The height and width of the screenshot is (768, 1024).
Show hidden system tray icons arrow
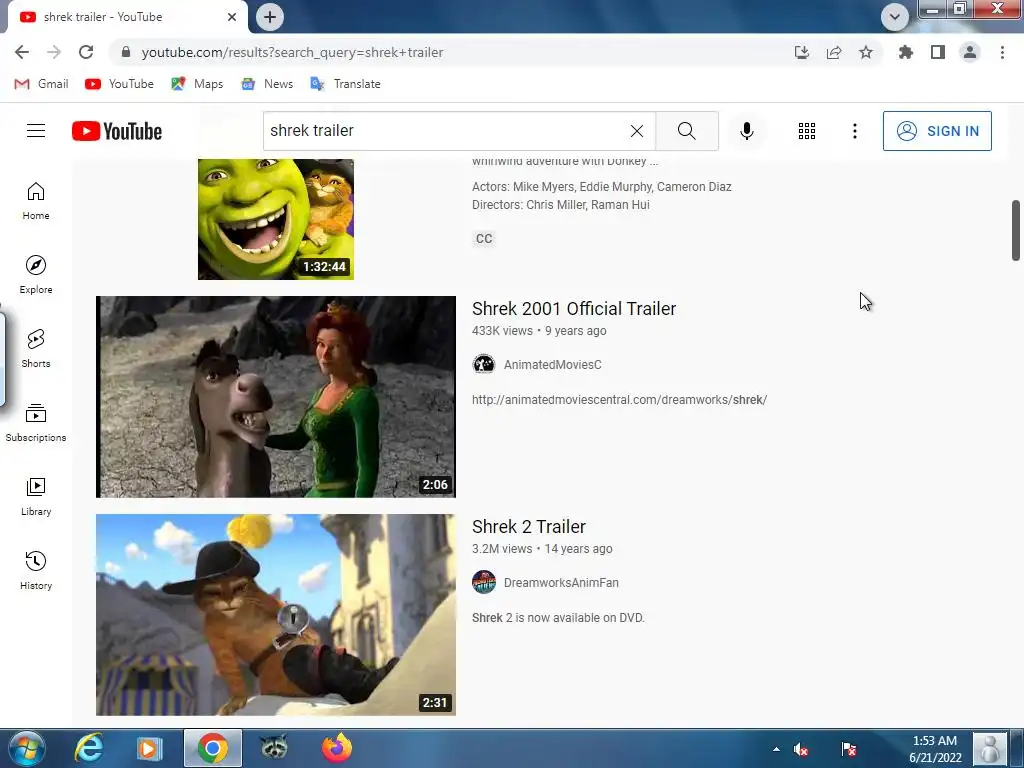click(776, 749)
